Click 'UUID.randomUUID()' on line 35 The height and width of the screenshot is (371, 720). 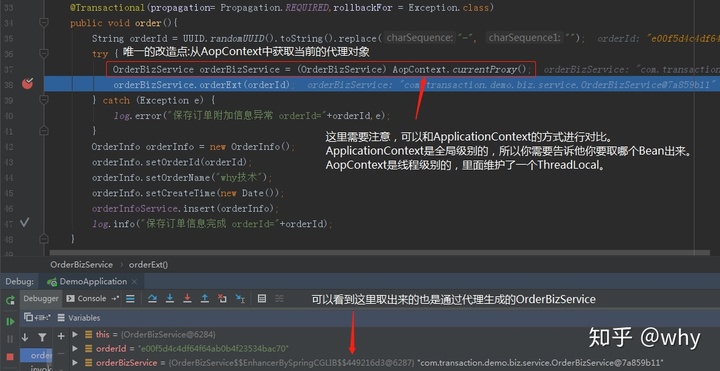point(228,39)
